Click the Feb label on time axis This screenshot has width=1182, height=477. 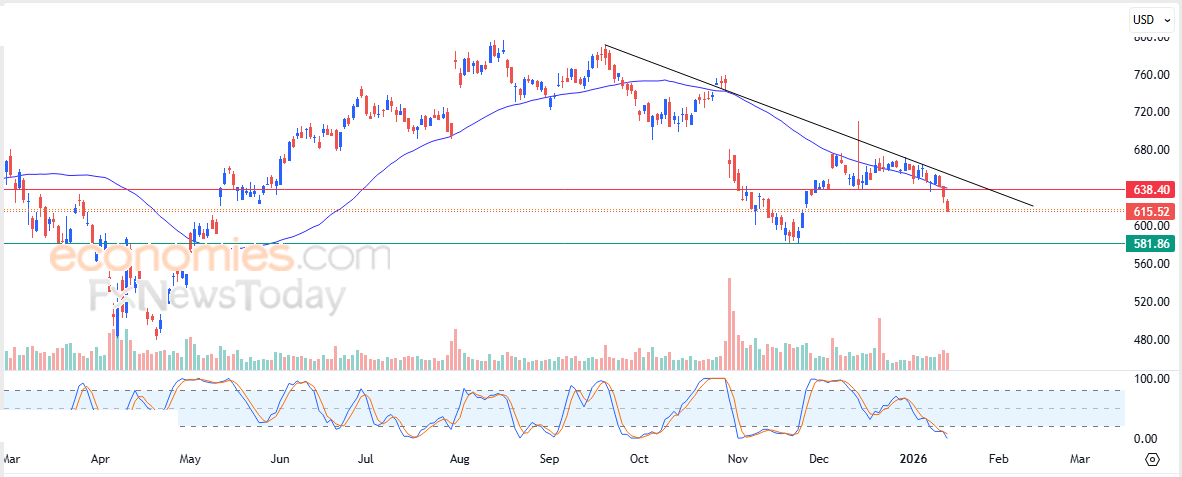coord(998,458)
